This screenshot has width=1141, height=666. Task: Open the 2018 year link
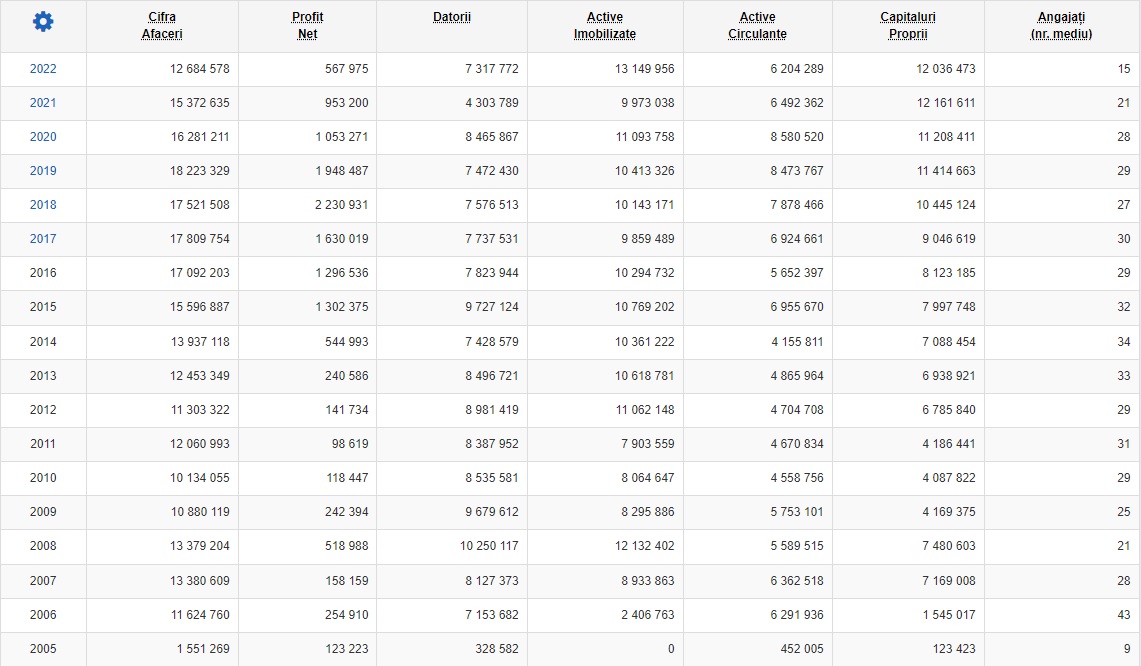point(43,205)
